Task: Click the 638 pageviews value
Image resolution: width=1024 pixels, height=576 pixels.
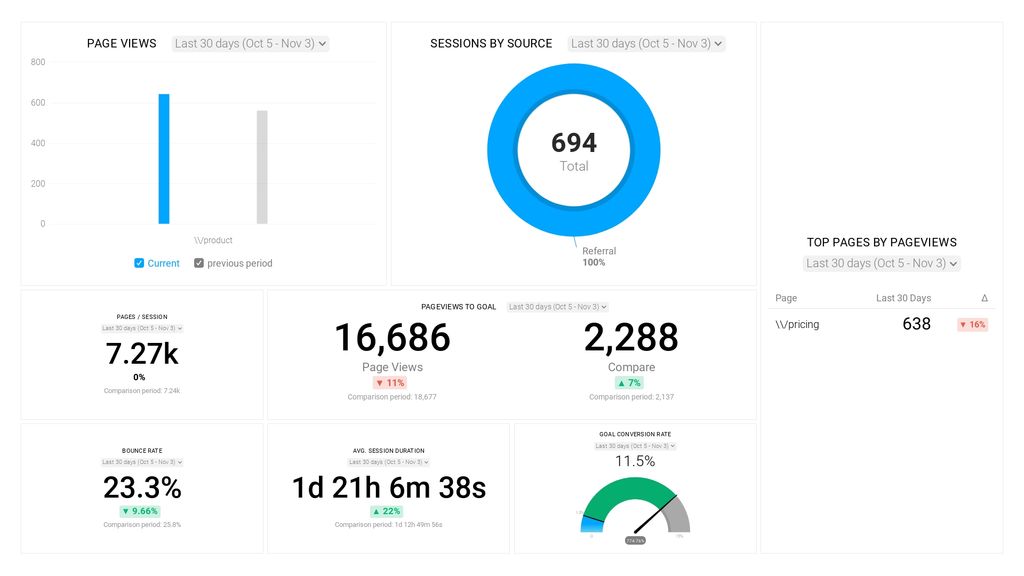Action: point(916,324)
